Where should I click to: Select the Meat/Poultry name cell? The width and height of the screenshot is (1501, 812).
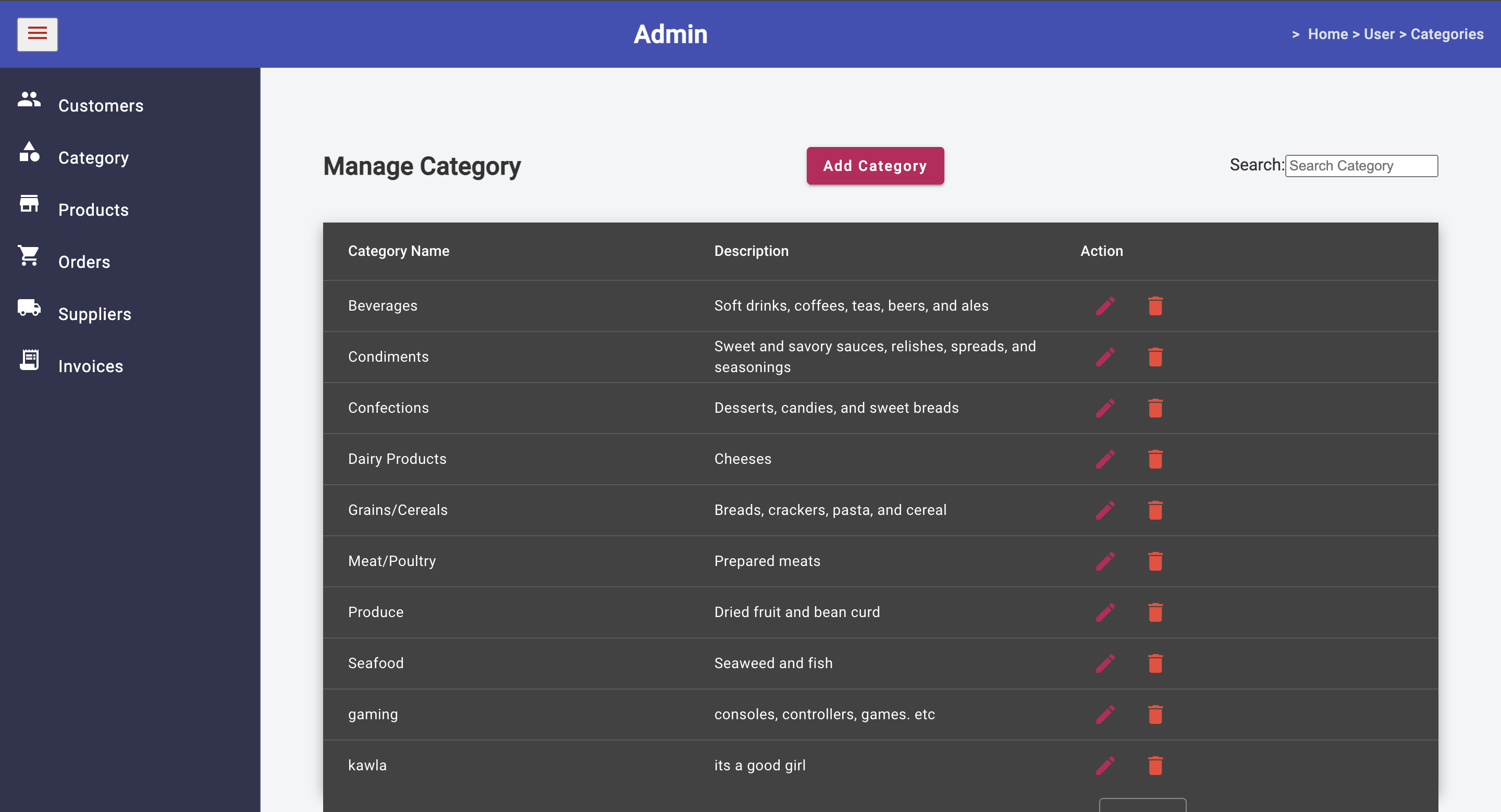click(391, 561)
